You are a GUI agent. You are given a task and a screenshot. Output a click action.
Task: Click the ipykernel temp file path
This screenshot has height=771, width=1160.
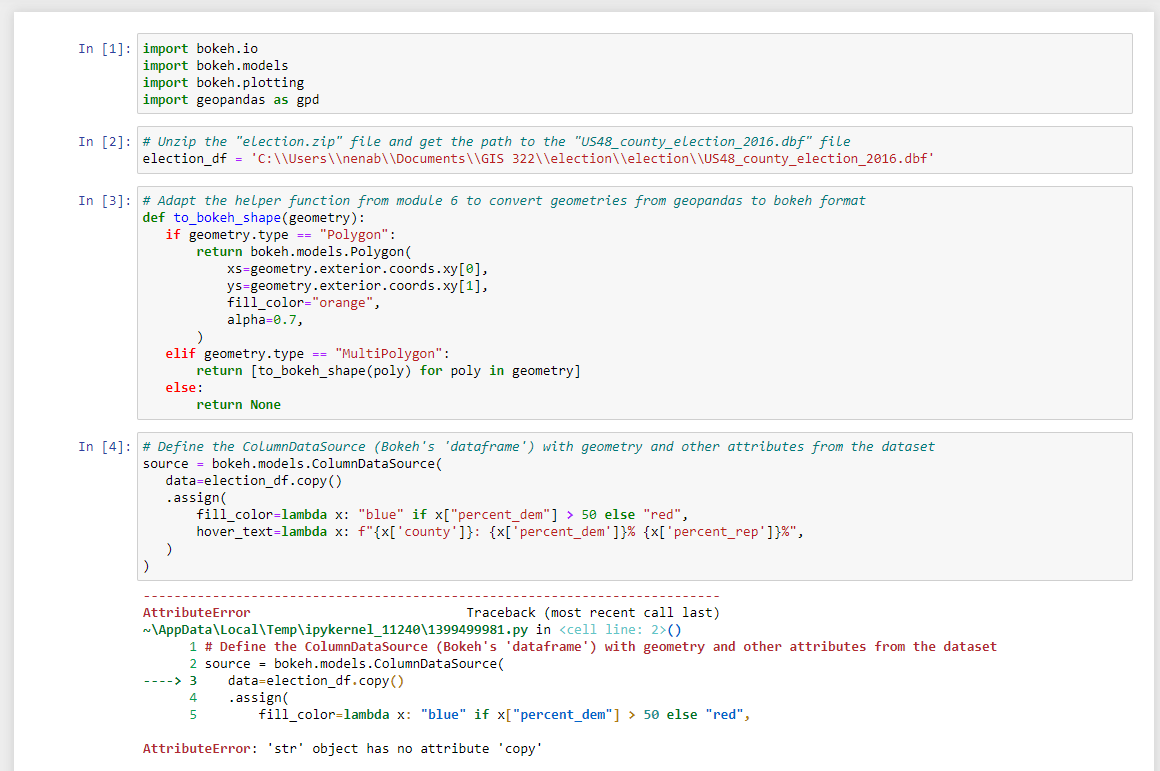335,630
